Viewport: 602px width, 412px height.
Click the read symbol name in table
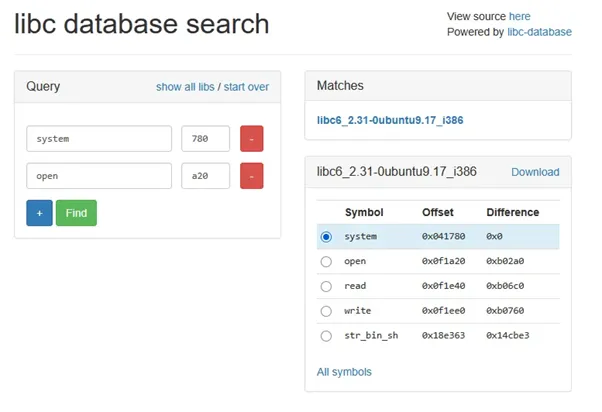355,286
